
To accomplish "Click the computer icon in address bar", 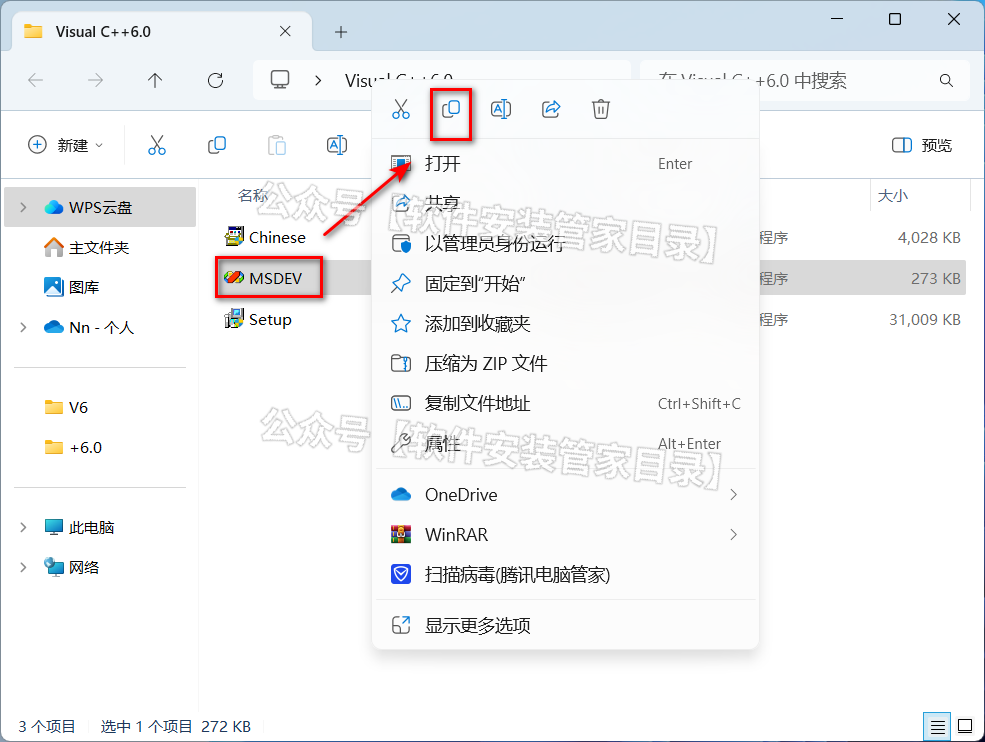I will 280,80.
